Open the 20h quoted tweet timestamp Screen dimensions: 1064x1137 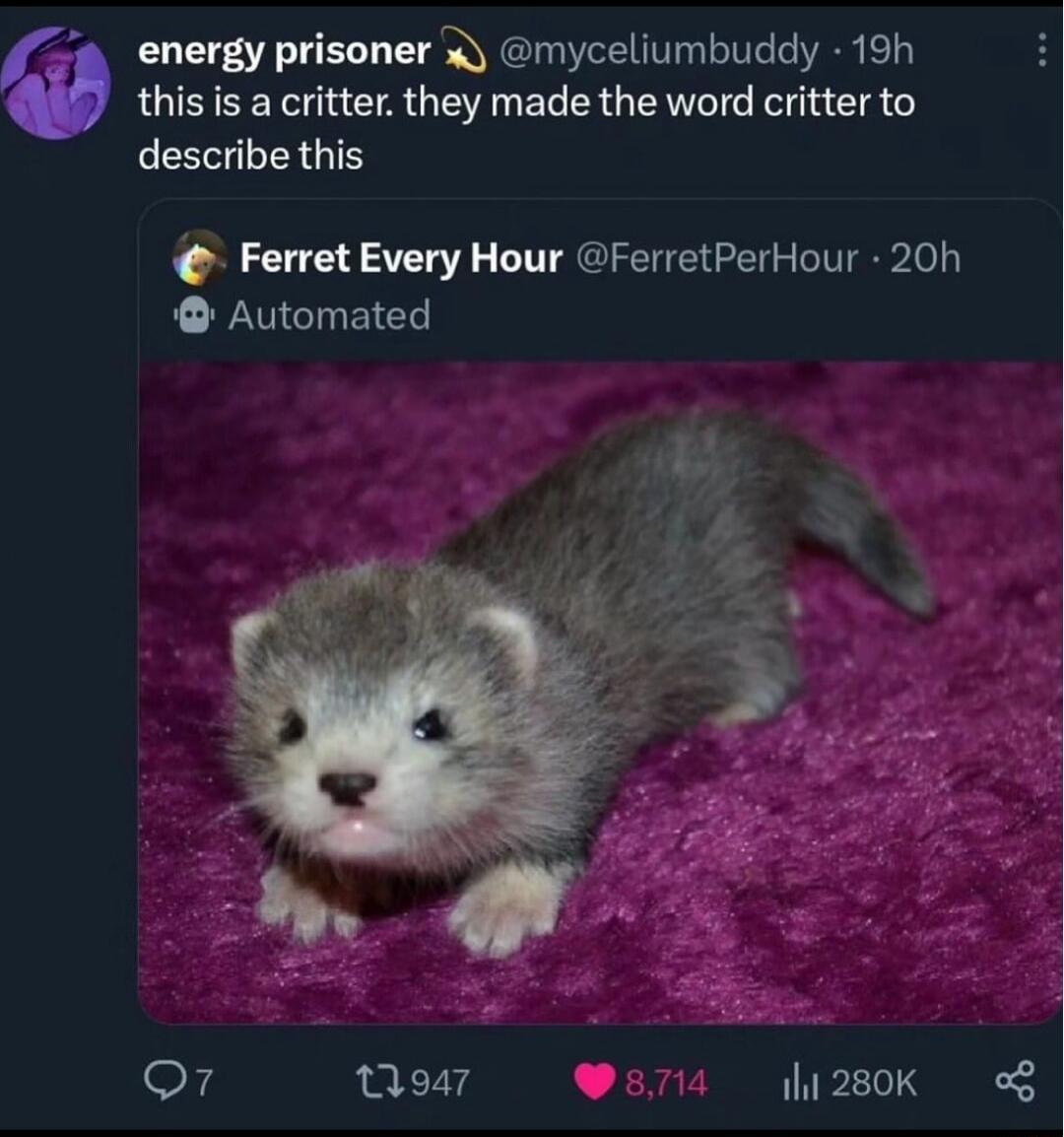[x=925, y=258]
